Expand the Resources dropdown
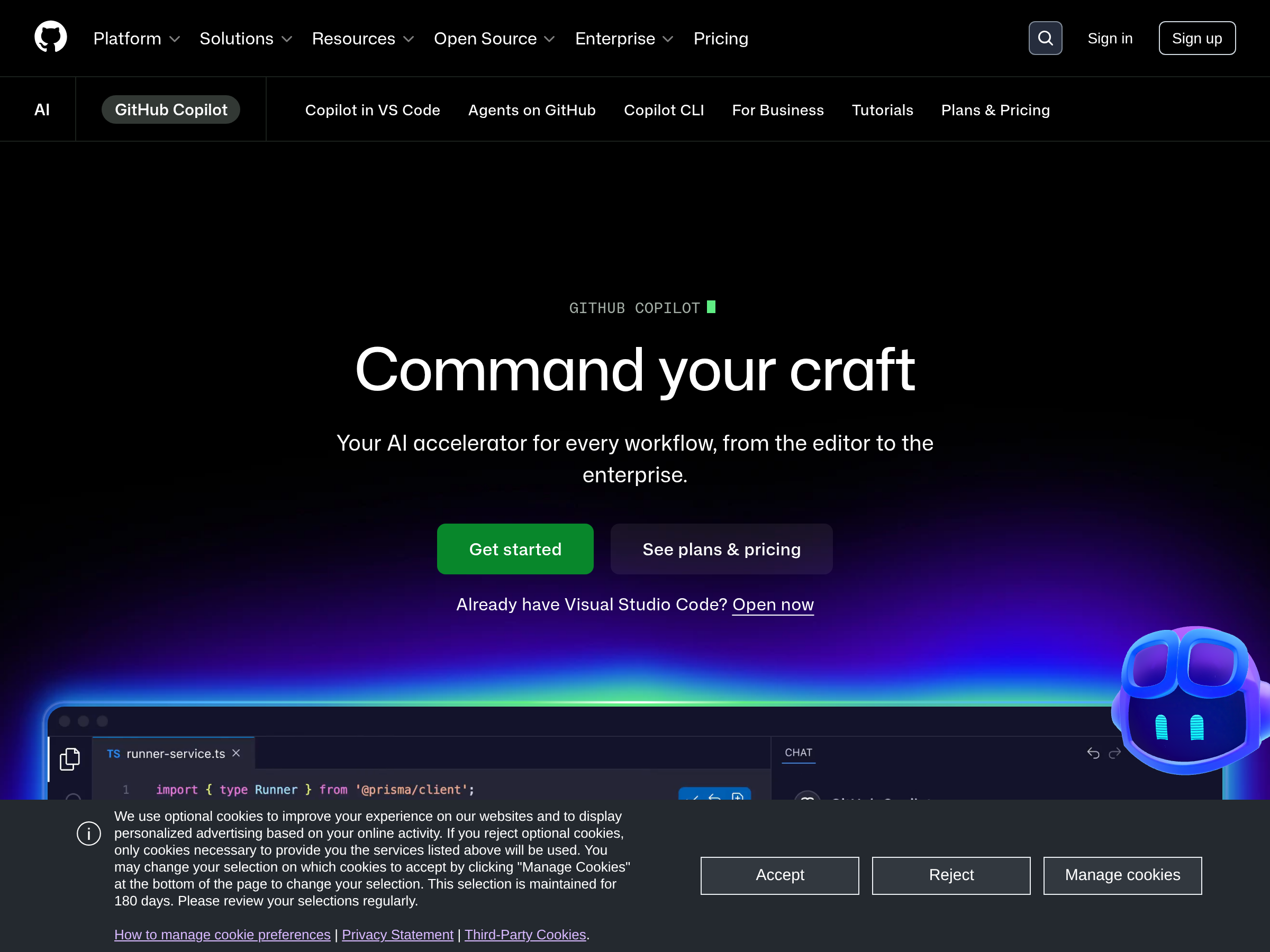Viewport: 1270px width, 952px height. 363,39
